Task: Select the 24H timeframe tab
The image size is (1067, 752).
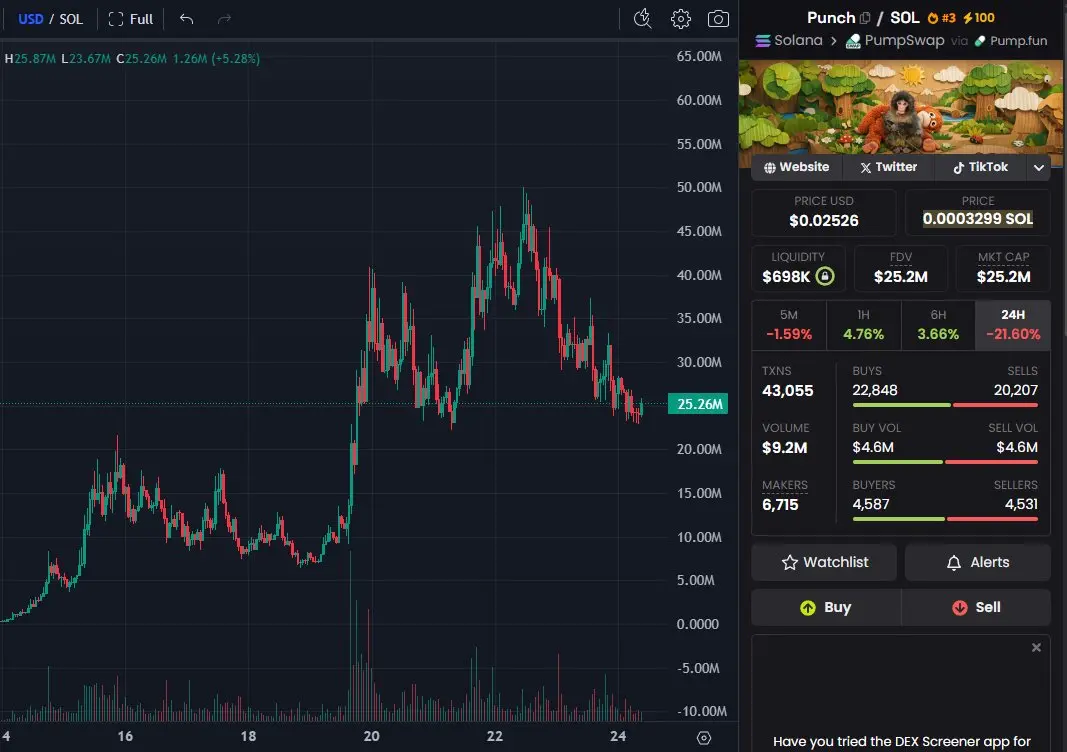Action: 1013,325
